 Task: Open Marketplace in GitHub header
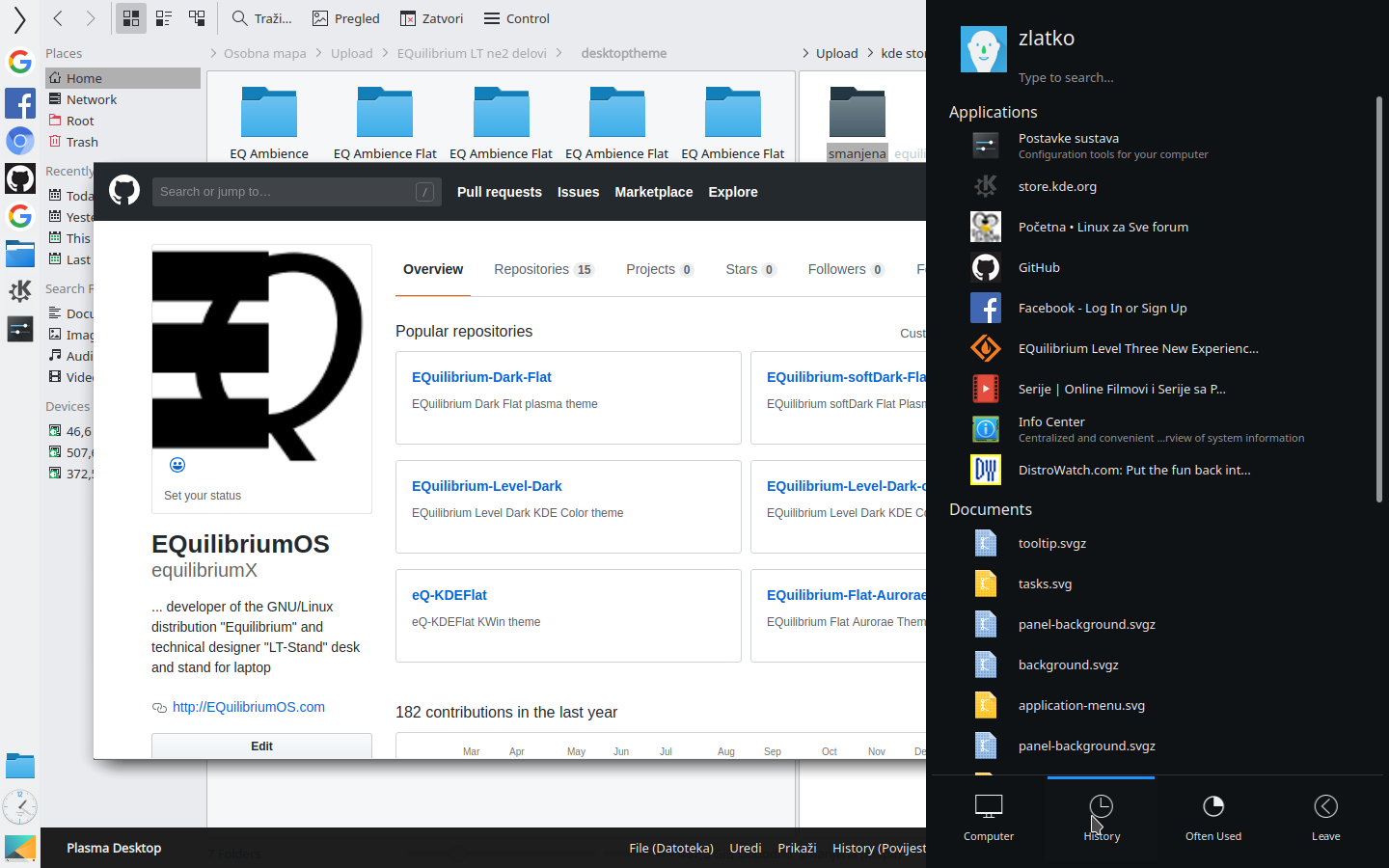point(654,192)
